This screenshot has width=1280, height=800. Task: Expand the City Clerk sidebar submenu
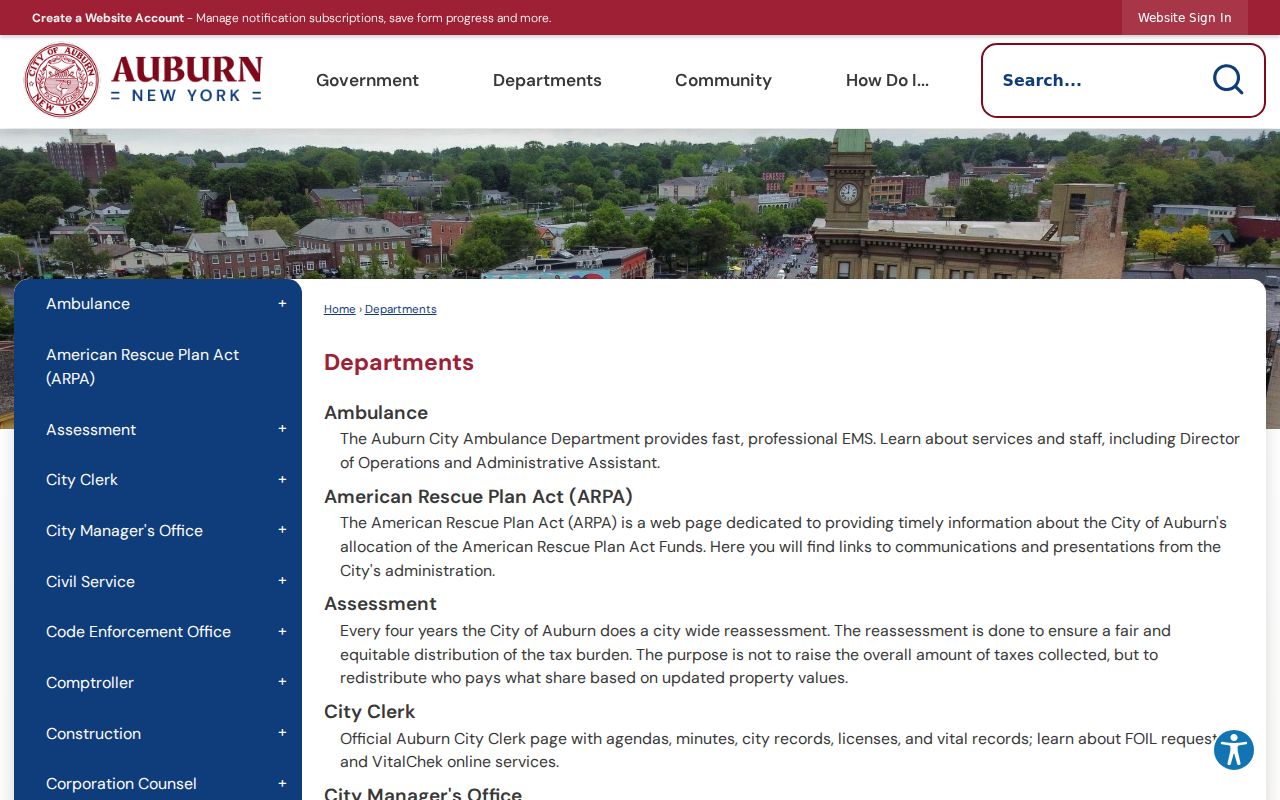[x=282, y=480]
